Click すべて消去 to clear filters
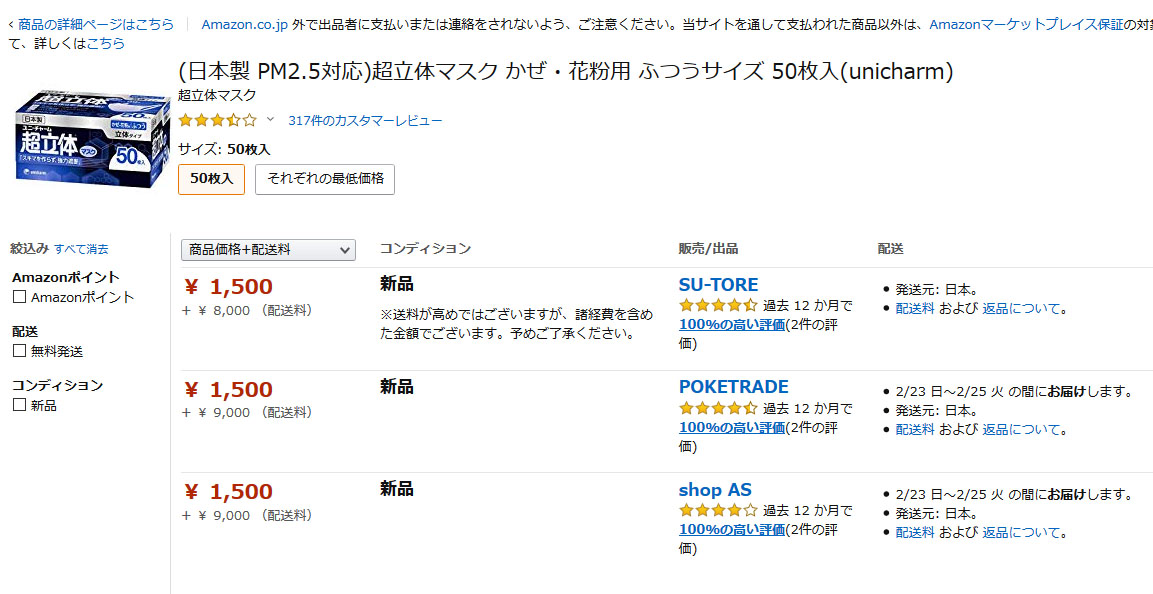 (81, 249)
